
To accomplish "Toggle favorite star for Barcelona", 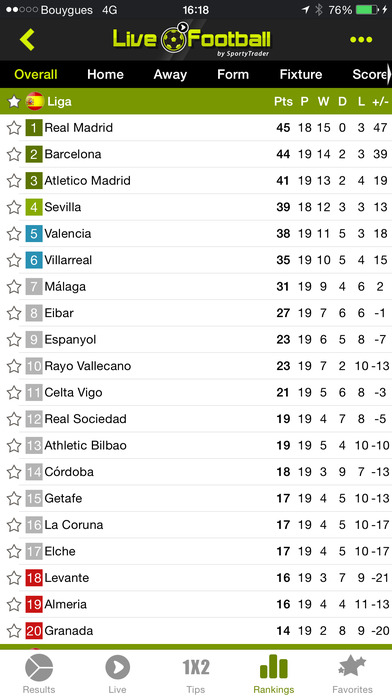I will point(14,154).
